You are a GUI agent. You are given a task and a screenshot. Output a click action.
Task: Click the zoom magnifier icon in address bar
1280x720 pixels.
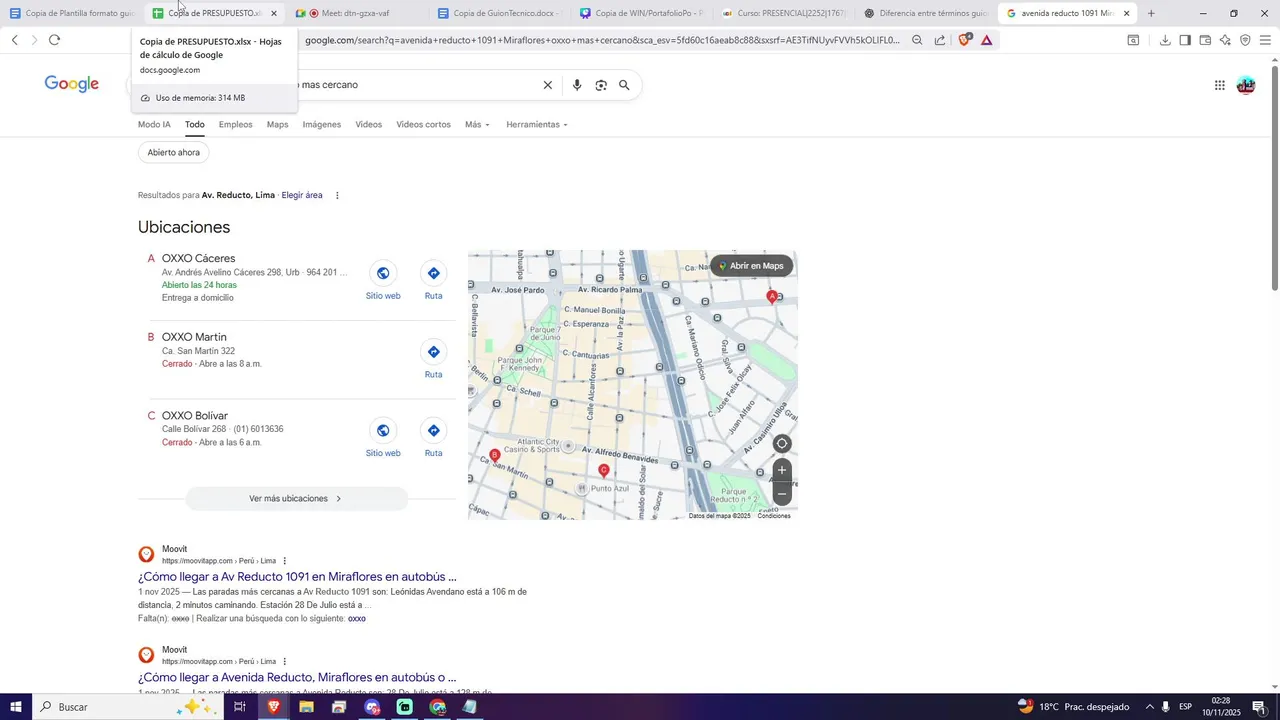click(917, 40)
